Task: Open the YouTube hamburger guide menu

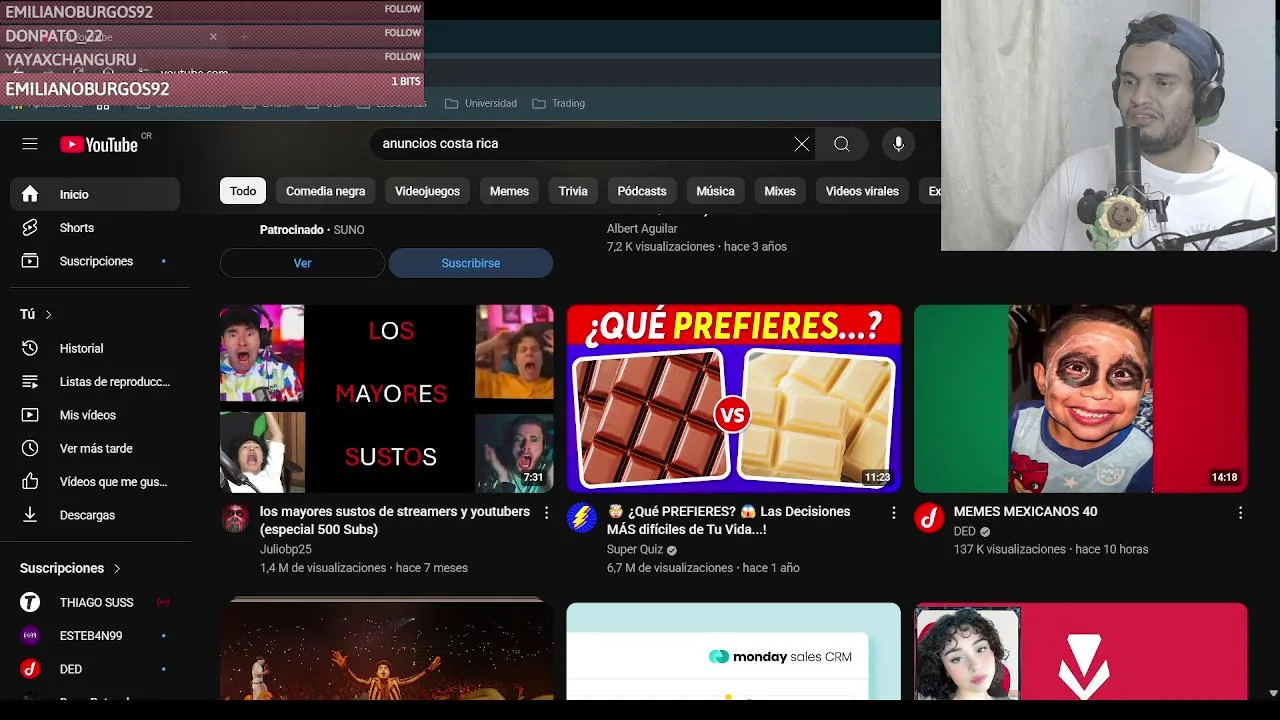Action: coord(30,144)
